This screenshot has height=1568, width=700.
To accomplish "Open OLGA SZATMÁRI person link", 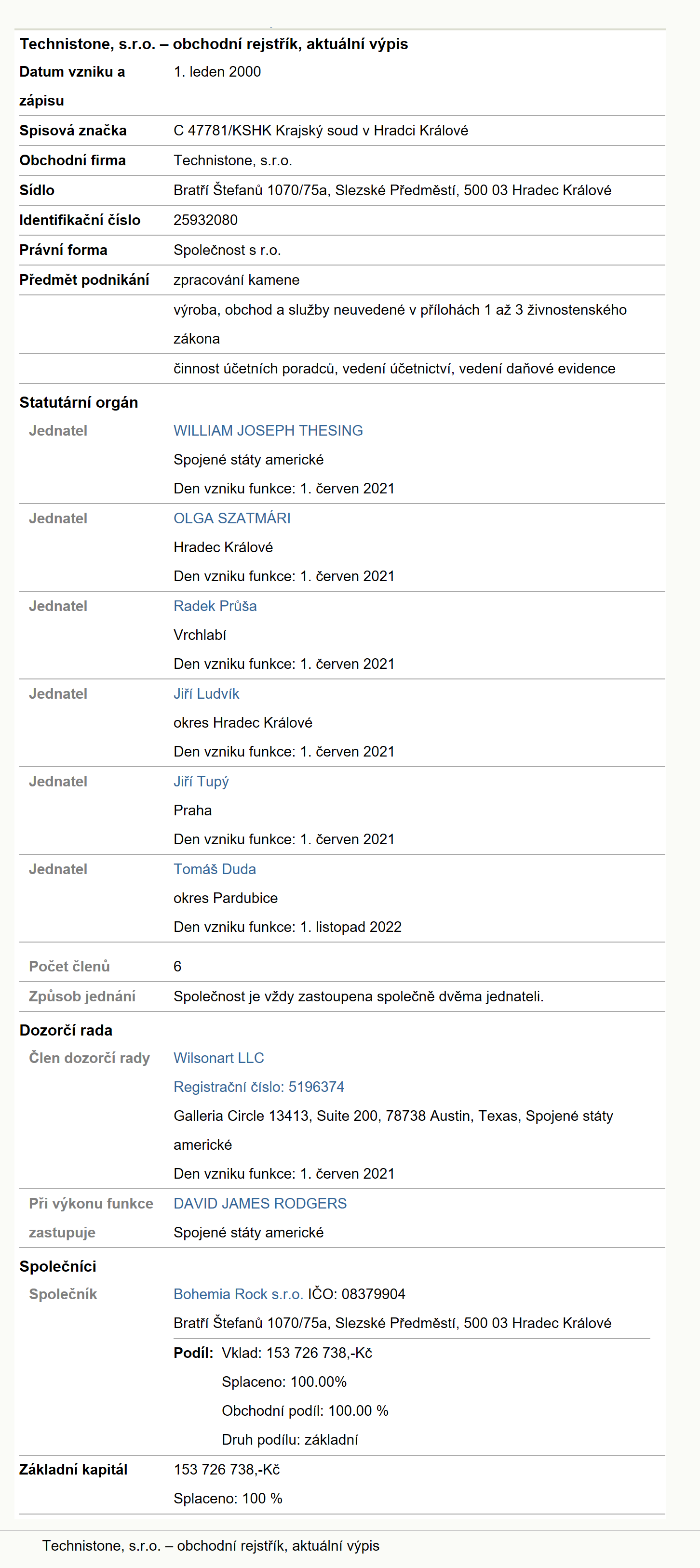I will coord(232,518).
